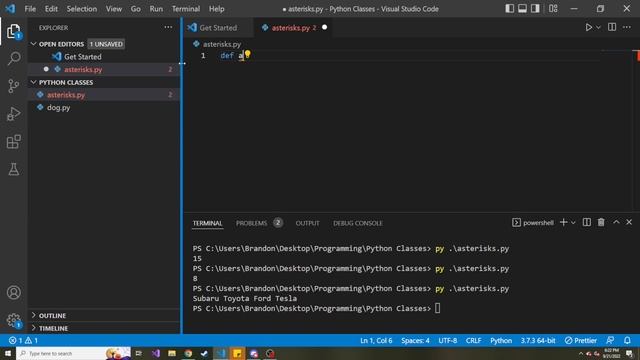640x360 pixels.
Task: Create a new terminal with plus icon
Action: point(564,222)
